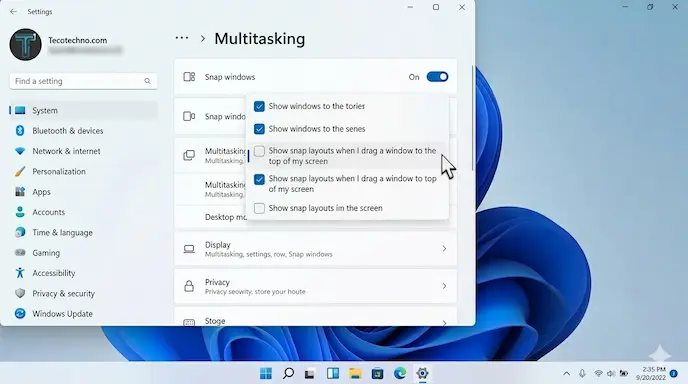
Task: Click in the Find a setting box
Action: [83, 81]
